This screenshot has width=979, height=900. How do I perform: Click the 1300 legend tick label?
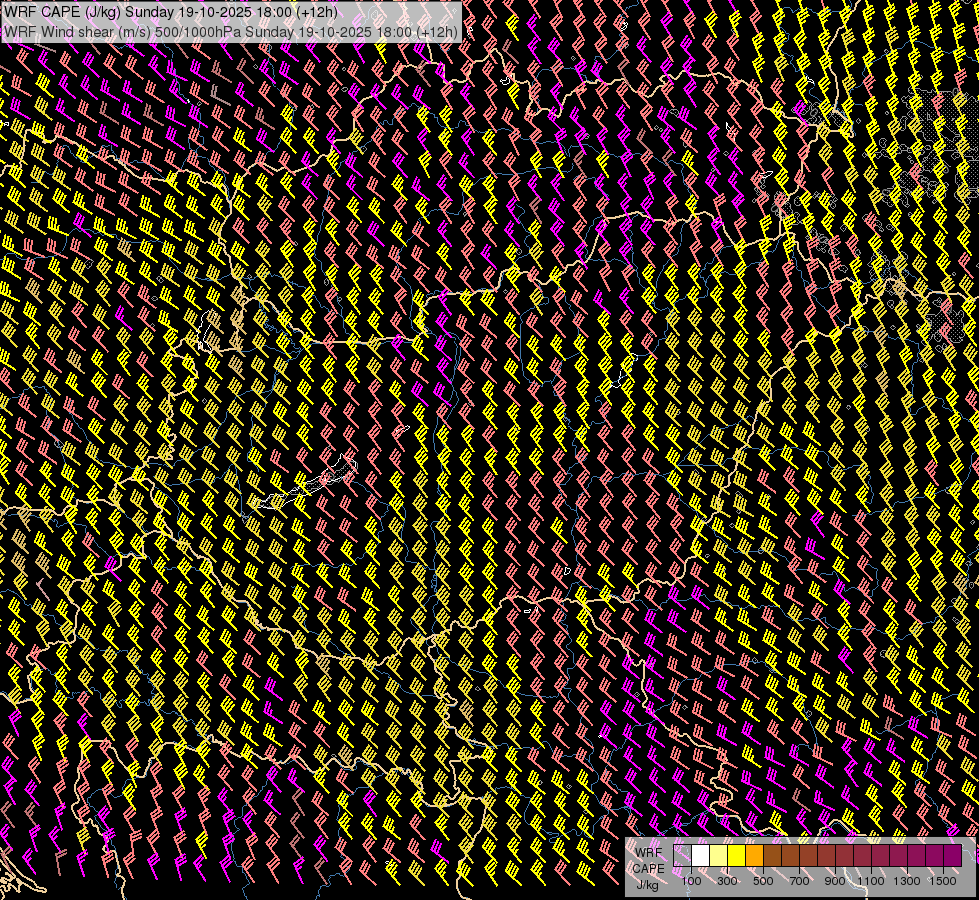point(907,881)
